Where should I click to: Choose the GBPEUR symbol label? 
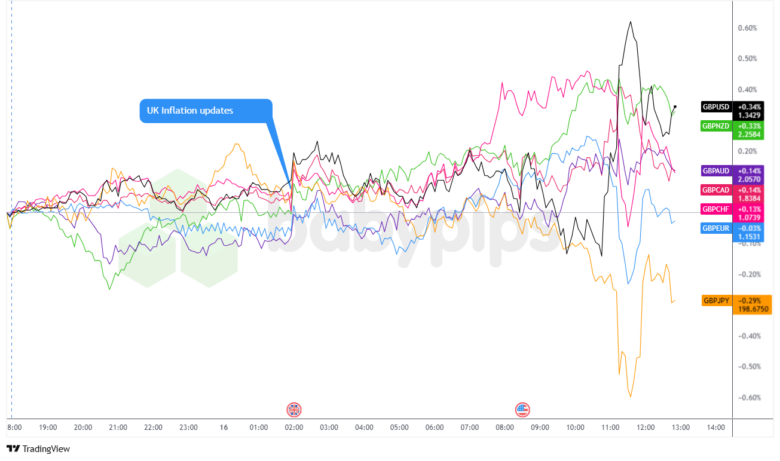pyautogui.click(x=717, y=228)
